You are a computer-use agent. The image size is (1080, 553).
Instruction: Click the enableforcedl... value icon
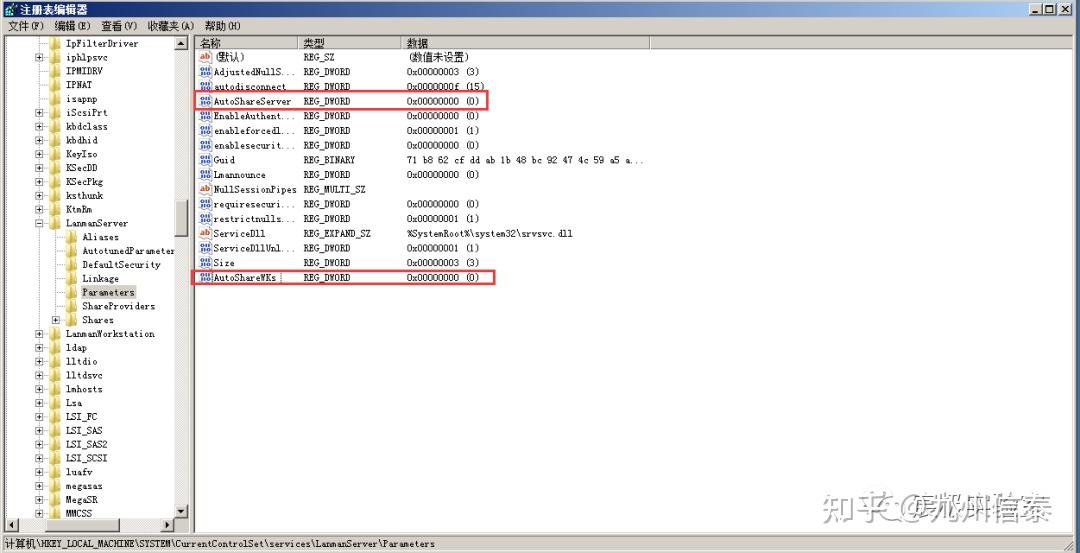(205, 131)
